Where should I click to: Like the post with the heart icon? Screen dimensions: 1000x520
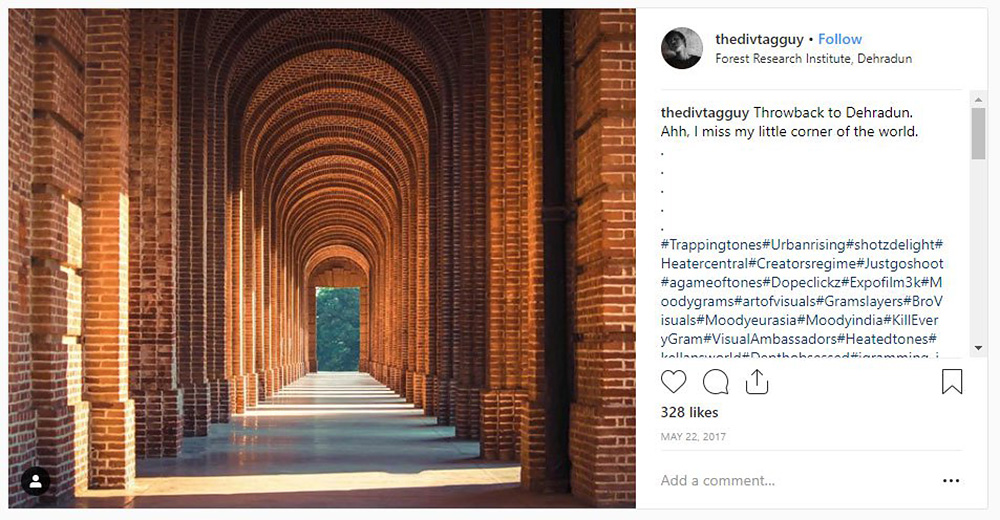point(674,382)
